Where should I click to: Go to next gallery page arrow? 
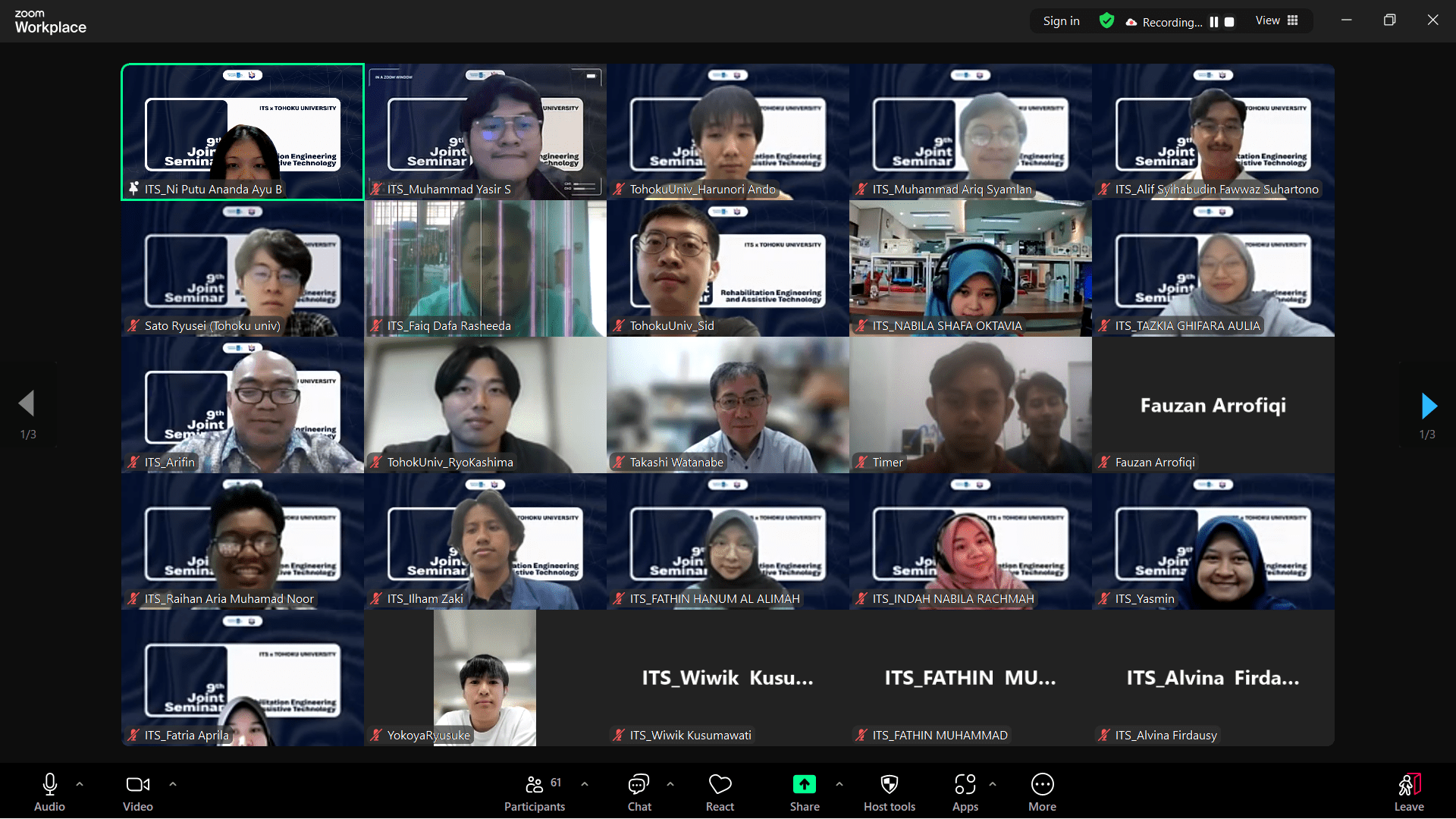click(1429, 406)
